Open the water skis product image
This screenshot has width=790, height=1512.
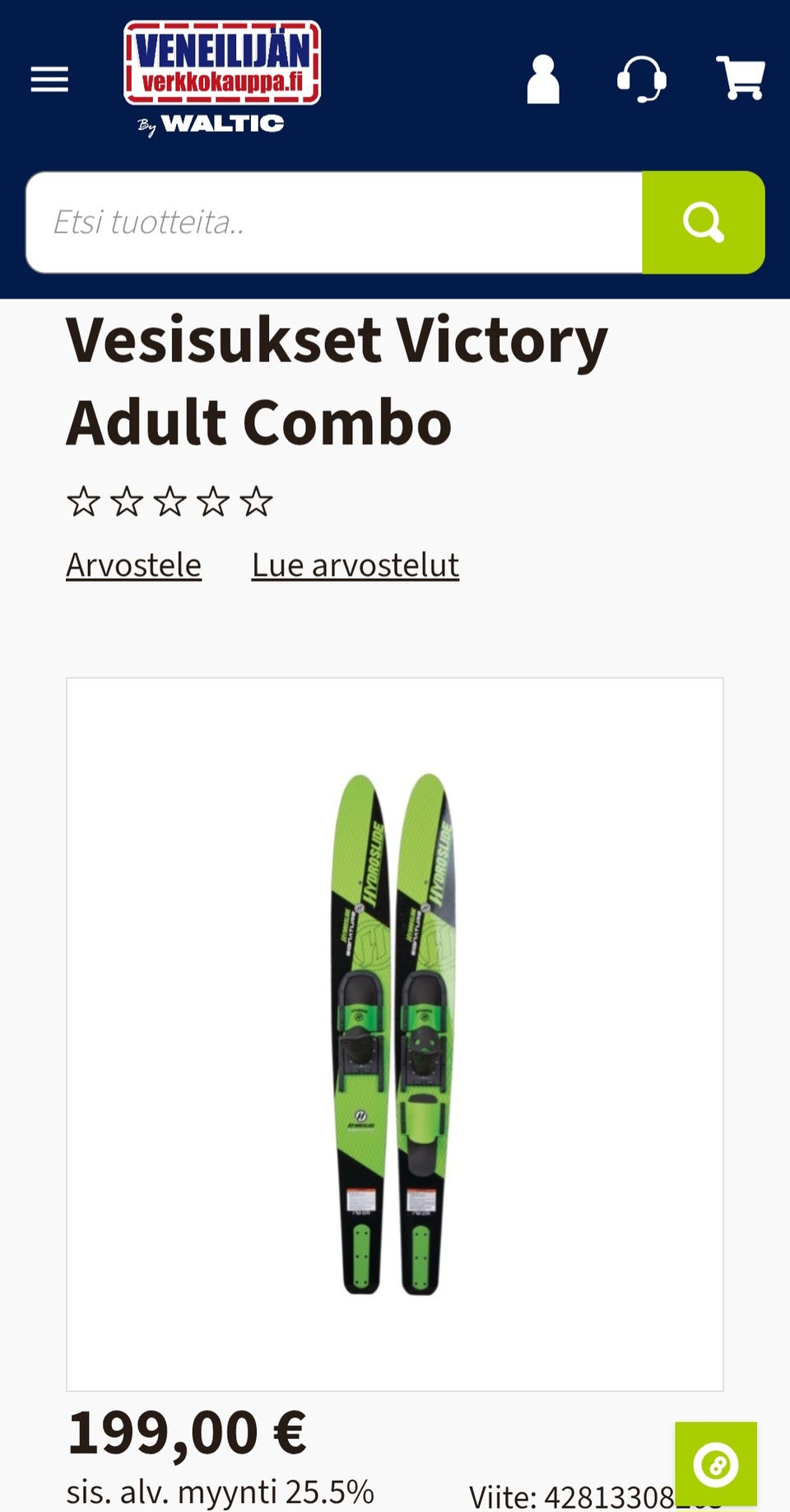click(395, 1035)
